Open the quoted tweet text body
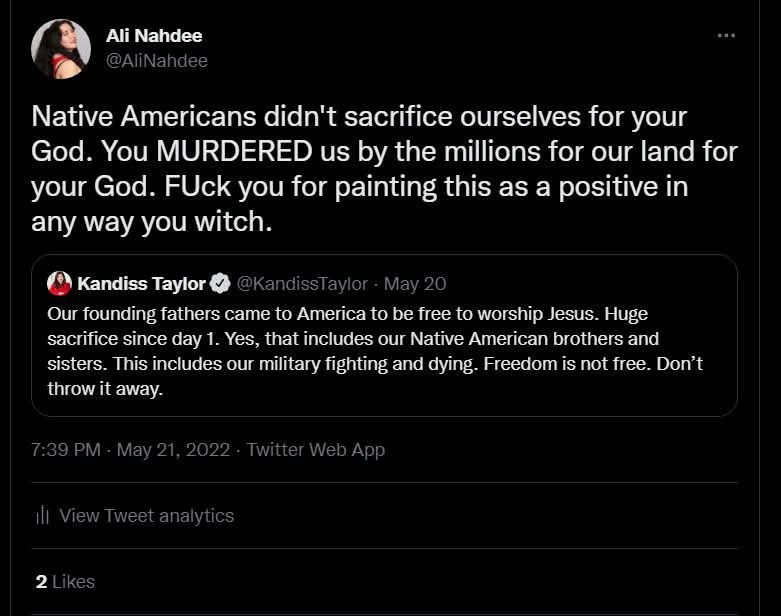The height and width of the screenshot is (616, 781). [x=376, y=351]
